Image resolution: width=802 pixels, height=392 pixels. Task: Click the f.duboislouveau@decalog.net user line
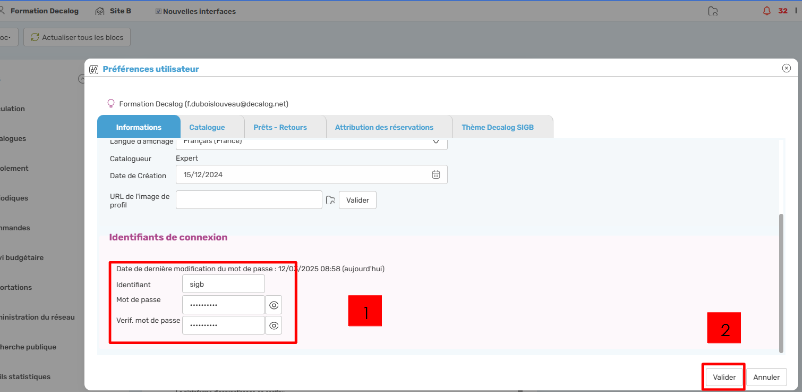tap(204, 104)
